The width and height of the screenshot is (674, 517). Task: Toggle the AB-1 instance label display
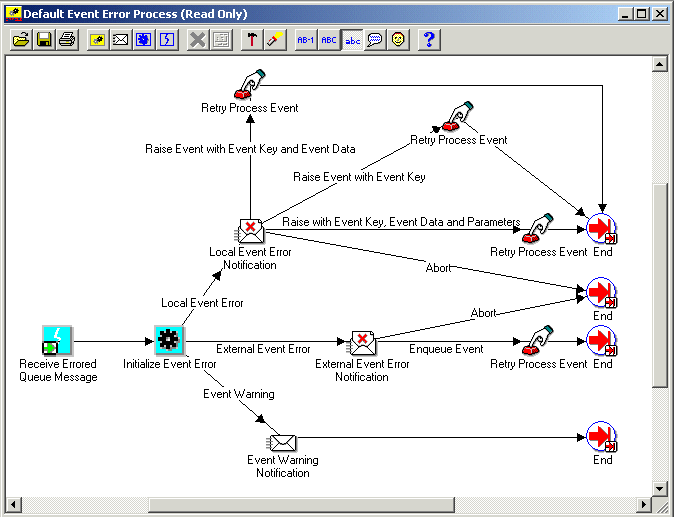coord(306,40)
